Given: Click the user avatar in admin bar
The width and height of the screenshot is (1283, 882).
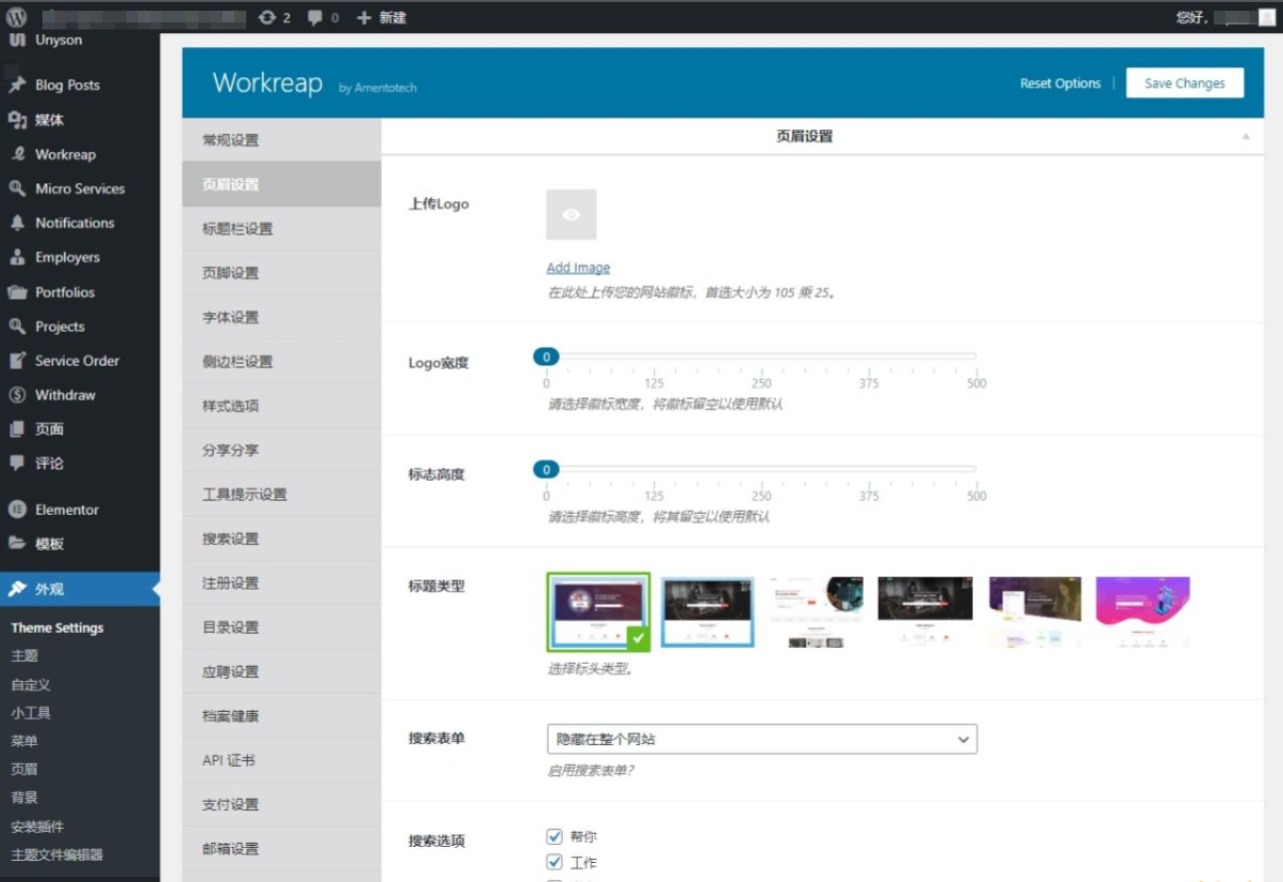Looking at the screenshot, I should pyautogui.click(x=1266, y=17).
